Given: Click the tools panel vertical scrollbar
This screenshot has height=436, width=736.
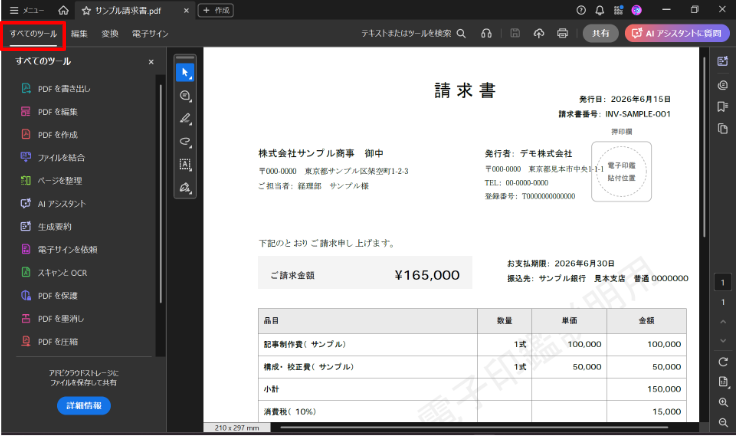Looking at the screenshot, I should 161,192.
